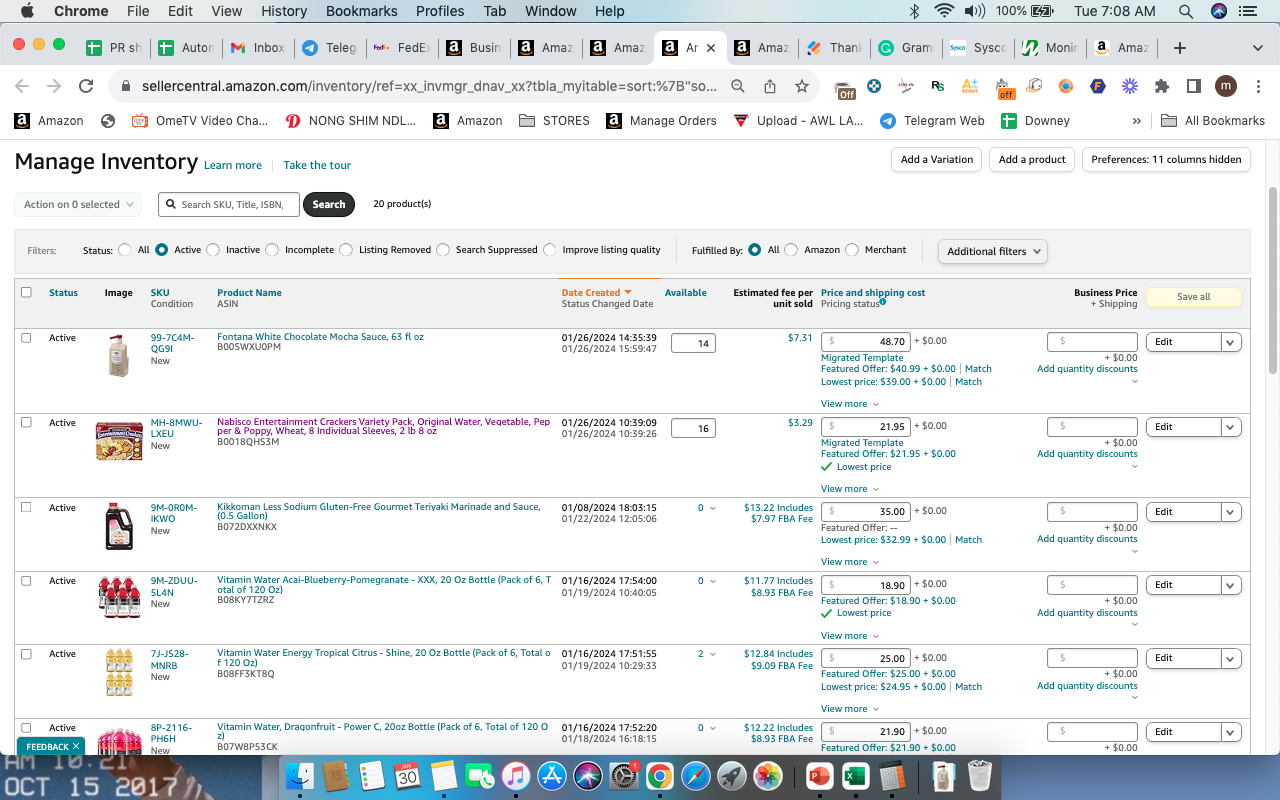The height and width of the screenshot is (800, 1280).
Task: Toggle the Chrome side panel icon
Action: [x=1194, y=86]
